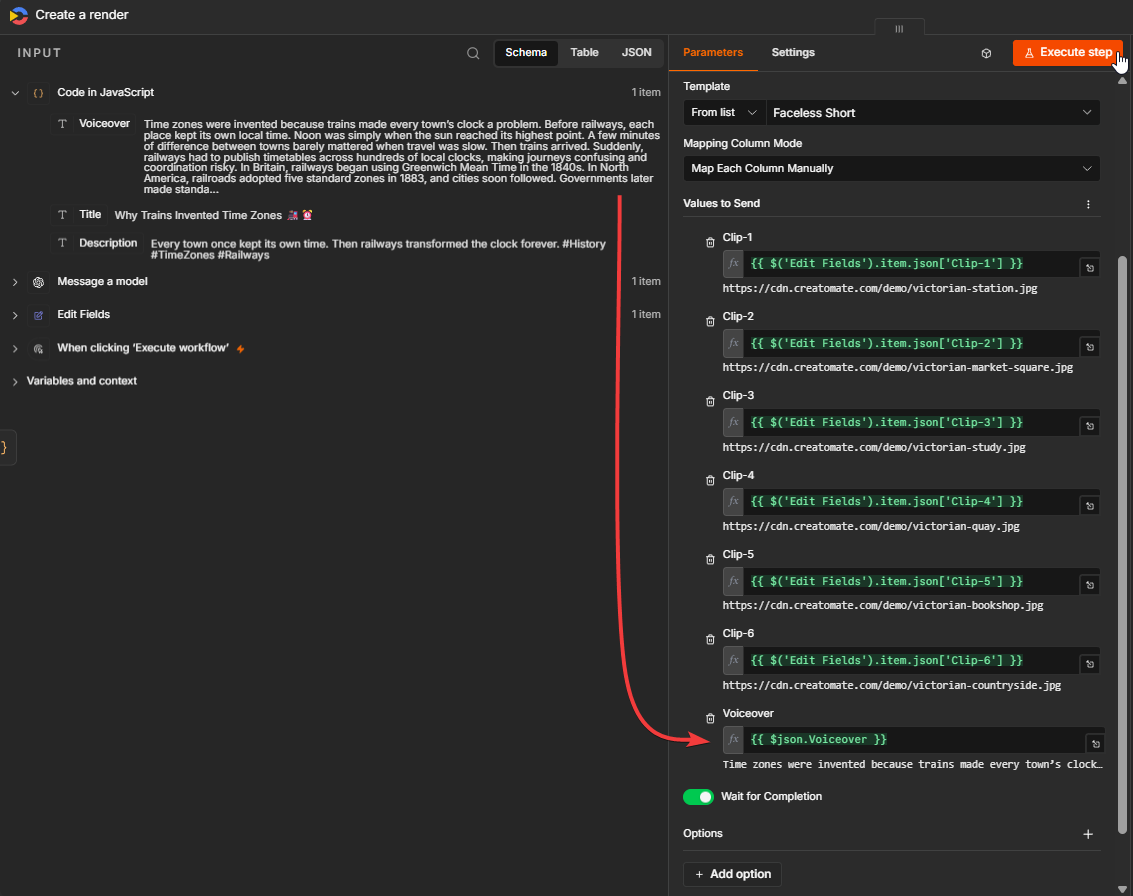Reset the Clip-1 expression value

1090,268
